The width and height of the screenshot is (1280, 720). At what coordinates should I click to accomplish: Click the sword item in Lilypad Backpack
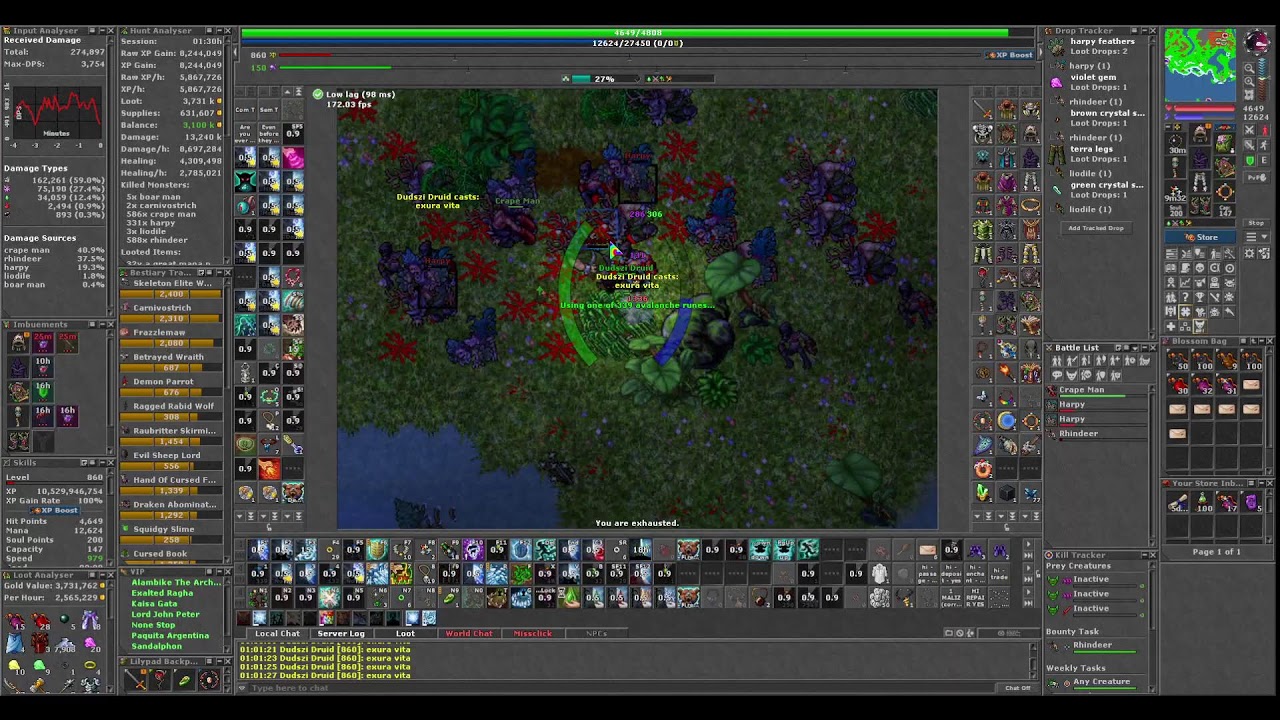click(136, 680)
